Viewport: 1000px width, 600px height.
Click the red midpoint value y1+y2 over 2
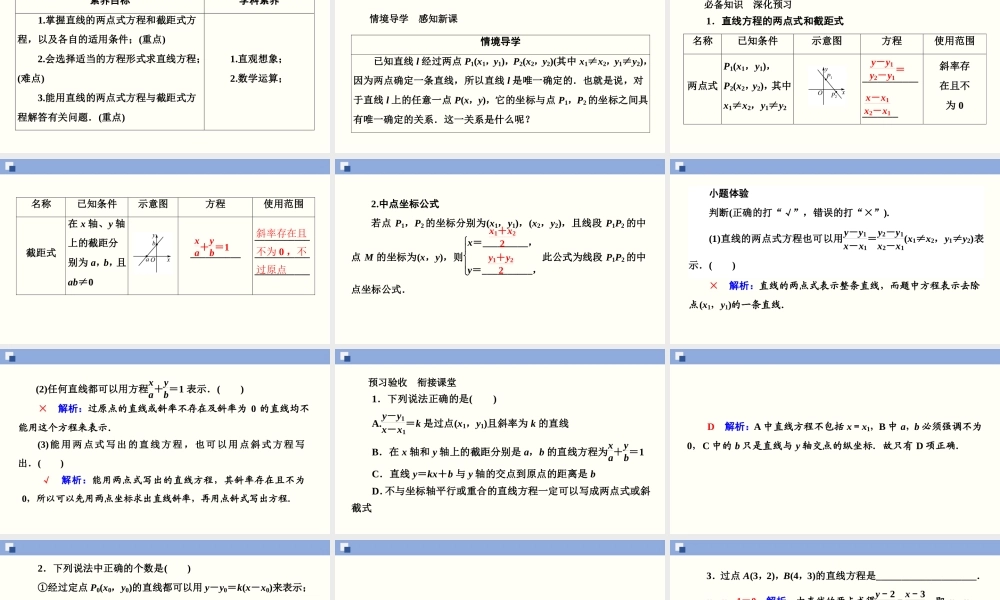click(501, 264)
